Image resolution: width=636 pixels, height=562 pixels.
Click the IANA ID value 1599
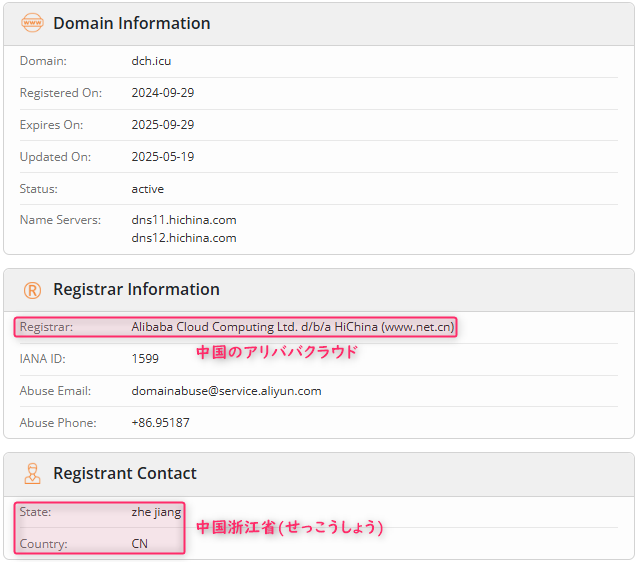[145, 358]
